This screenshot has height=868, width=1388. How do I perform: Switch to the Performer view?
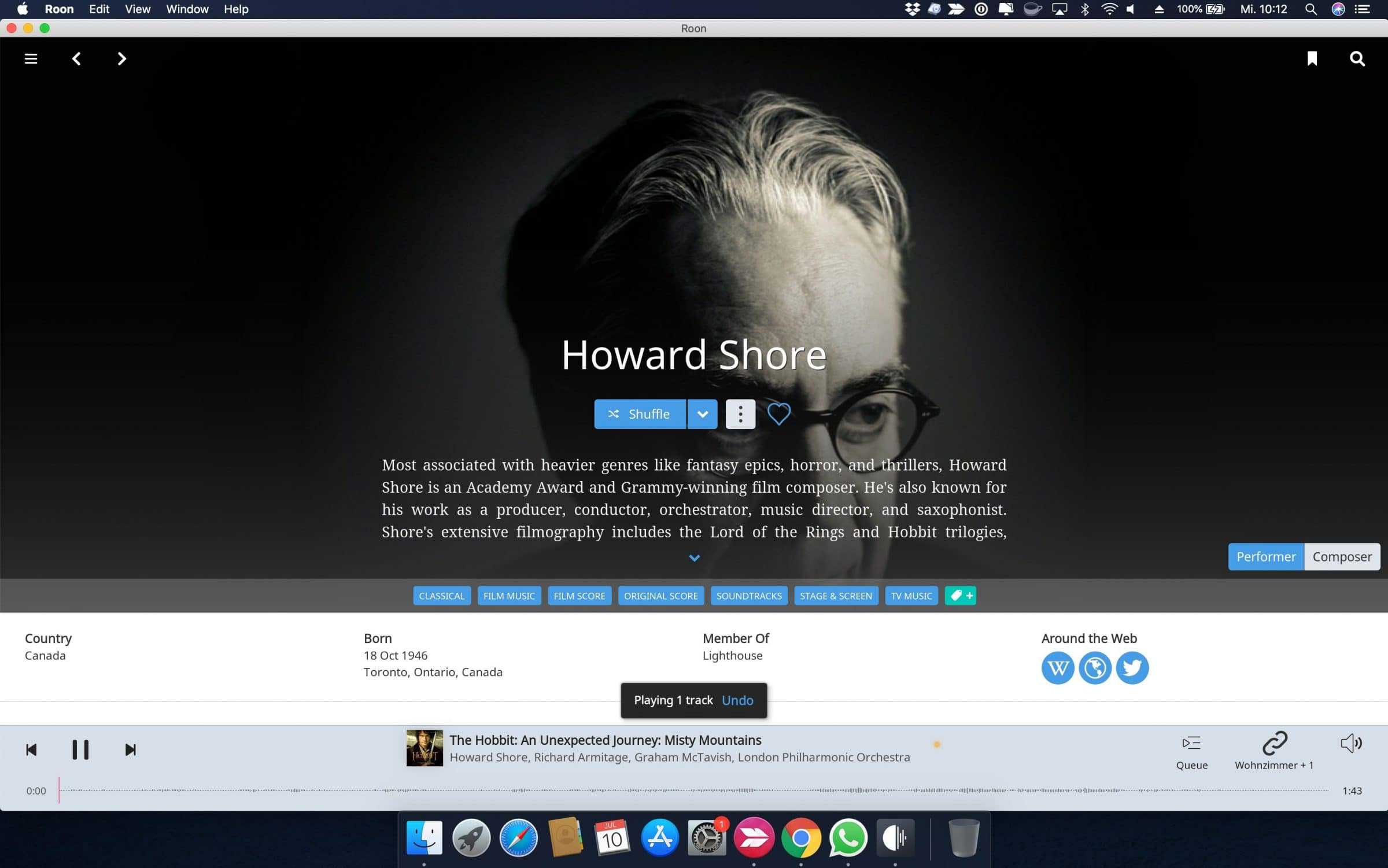click(1266, 556)
